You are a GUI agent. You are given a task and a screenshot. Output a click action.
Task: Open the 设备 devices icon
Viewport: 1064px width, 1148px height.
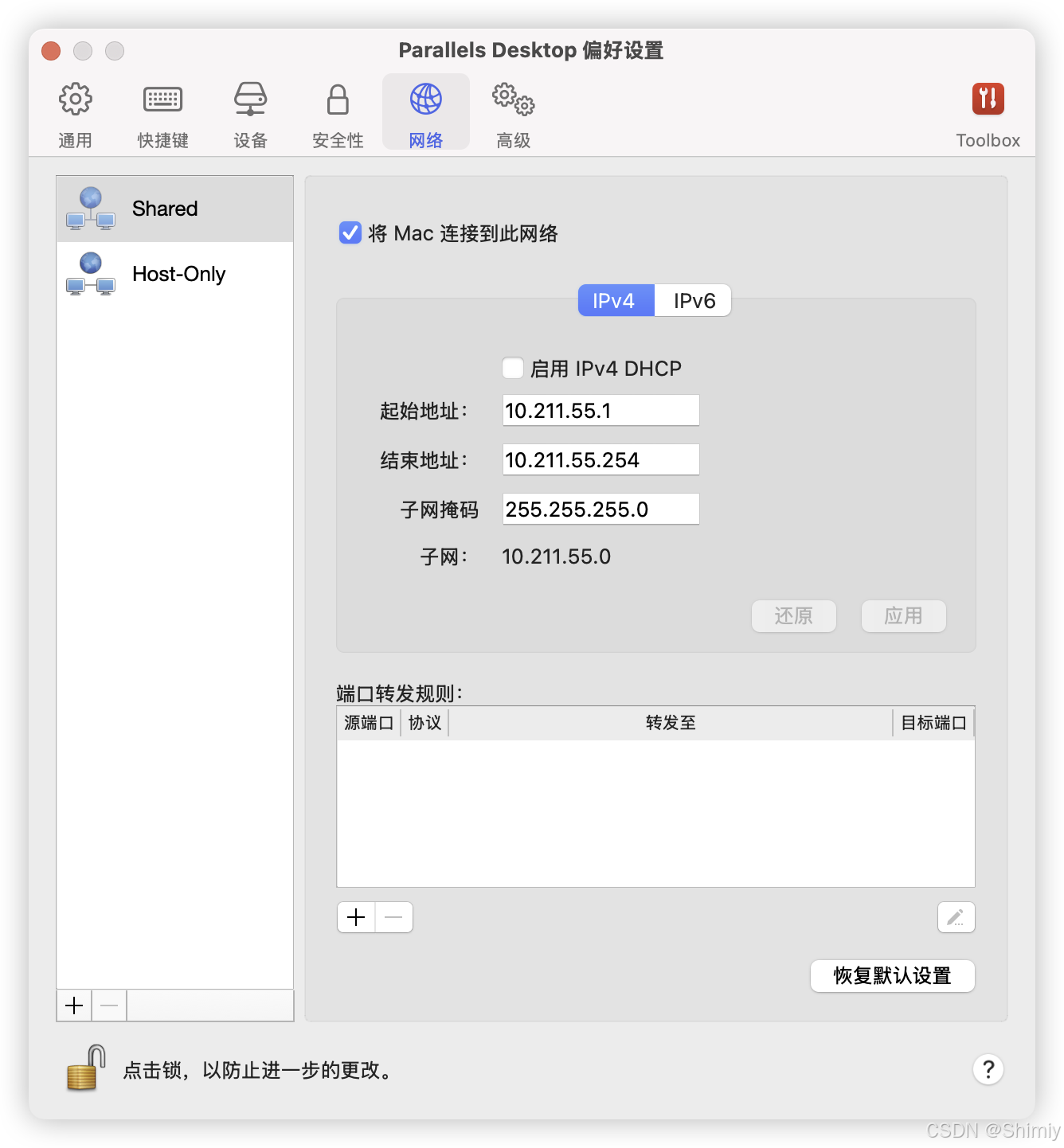coord(250,100)
